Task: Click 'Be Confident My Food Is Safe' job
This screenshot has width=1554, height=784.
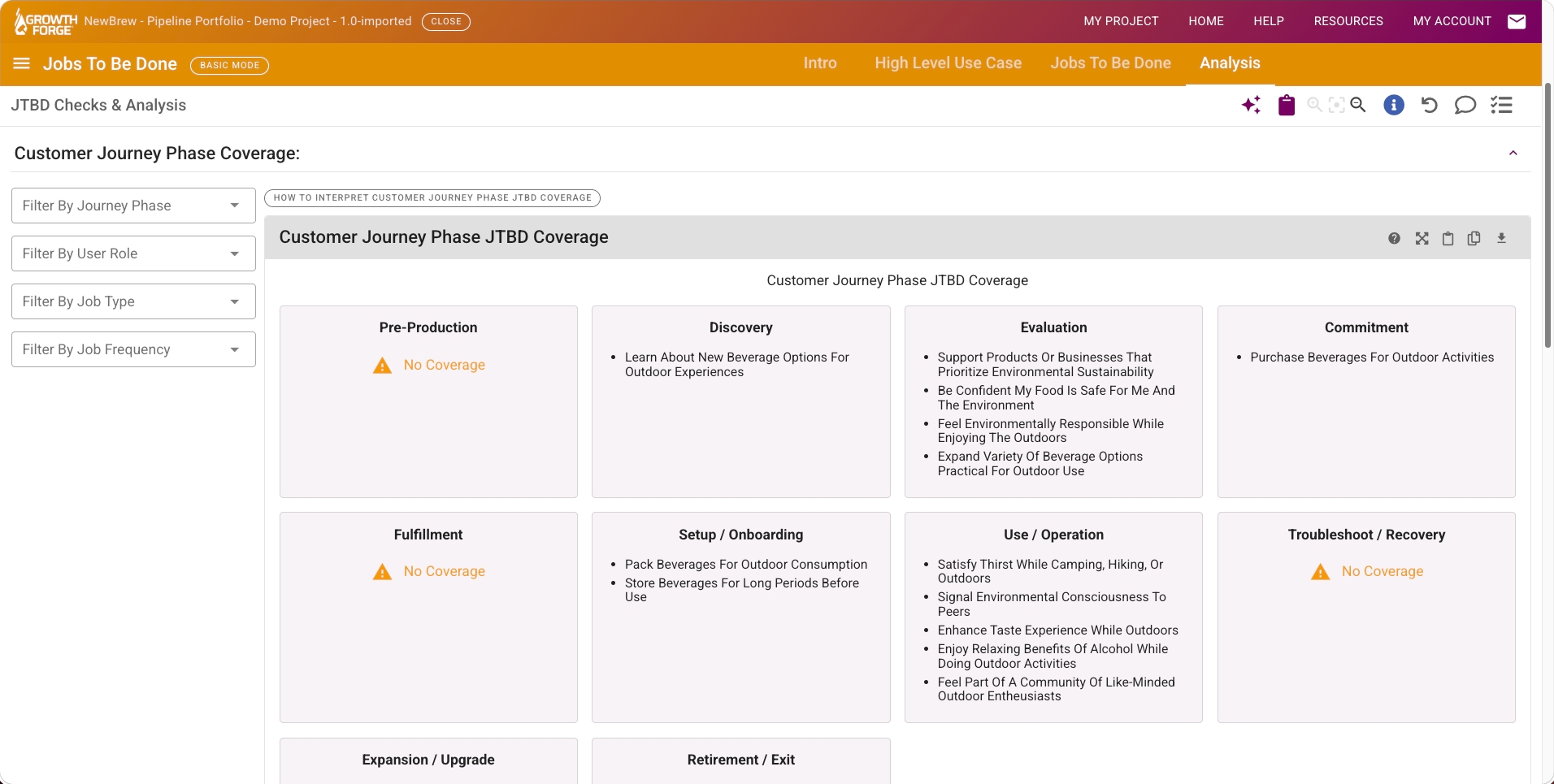Action: 1056,398
